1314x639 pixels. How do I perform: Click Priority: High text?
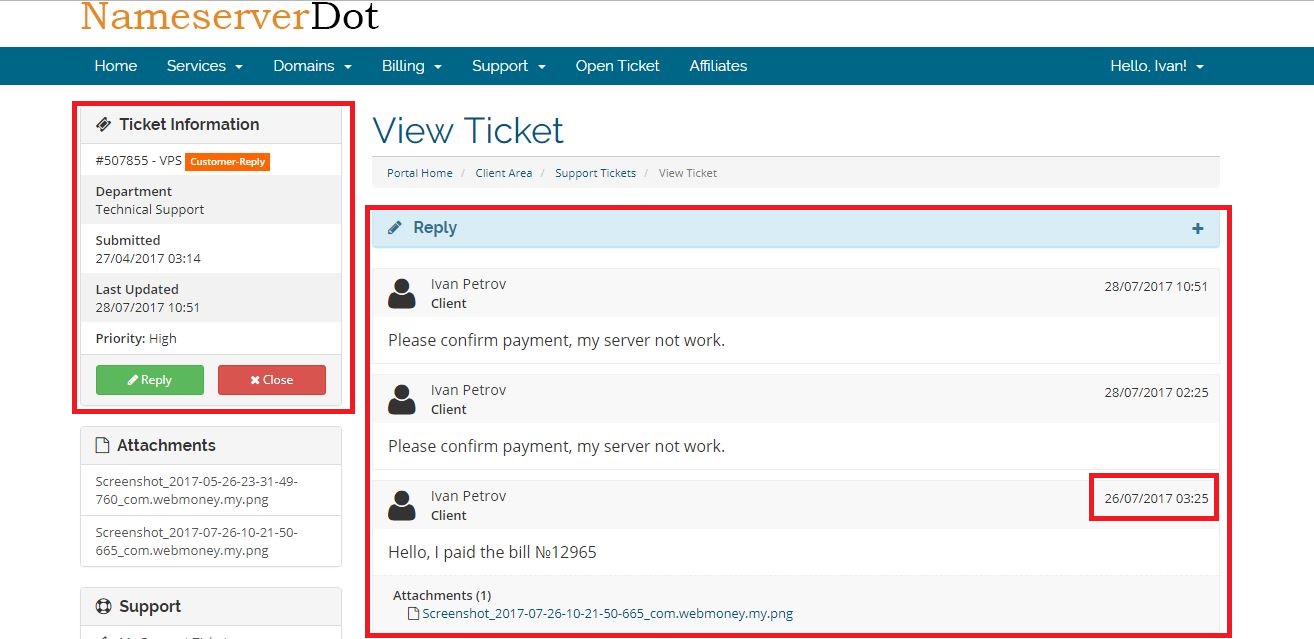(136, 339)
